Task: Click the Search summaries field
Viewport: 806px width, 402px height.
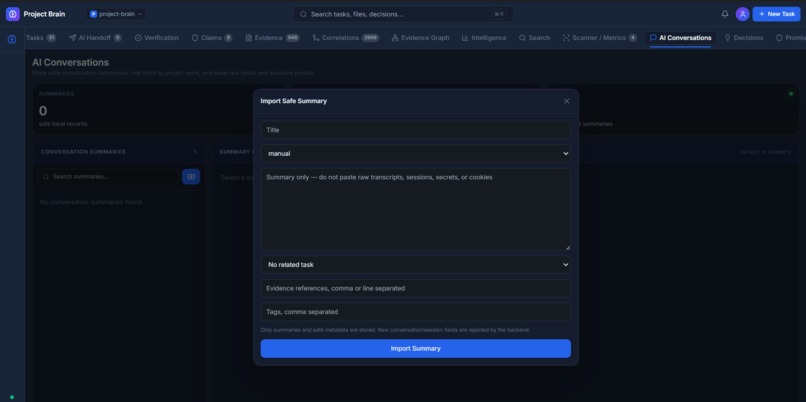Action: [108, 177]
